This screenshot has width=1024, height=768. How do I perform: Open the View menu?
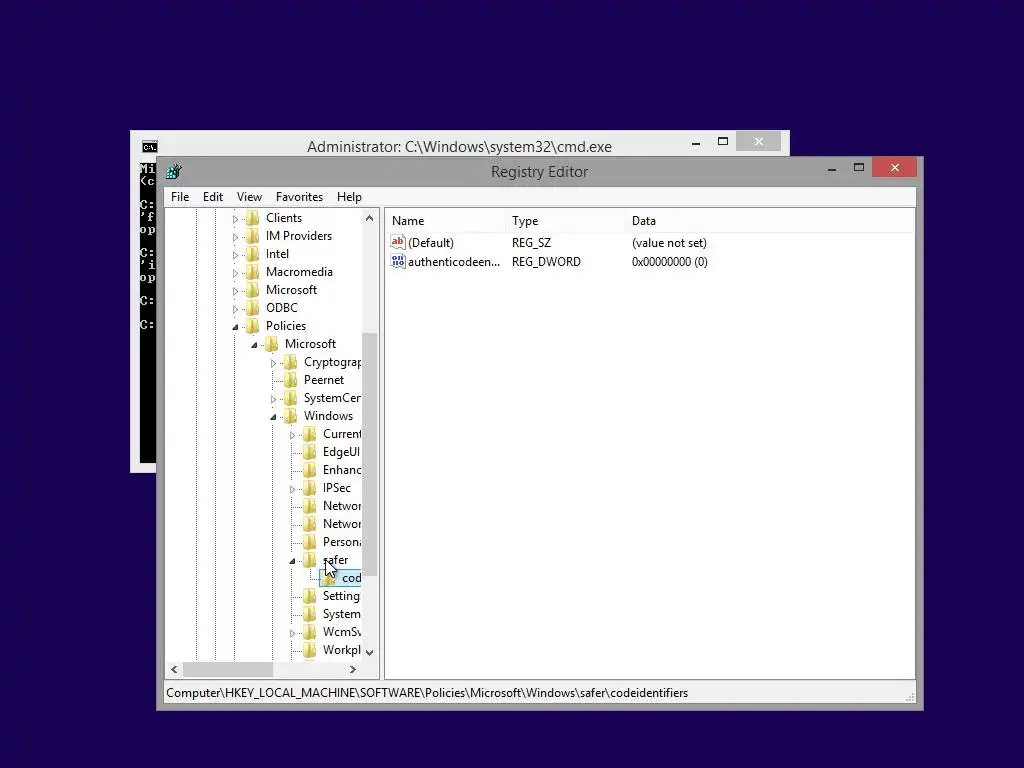(x=249, y=197)
